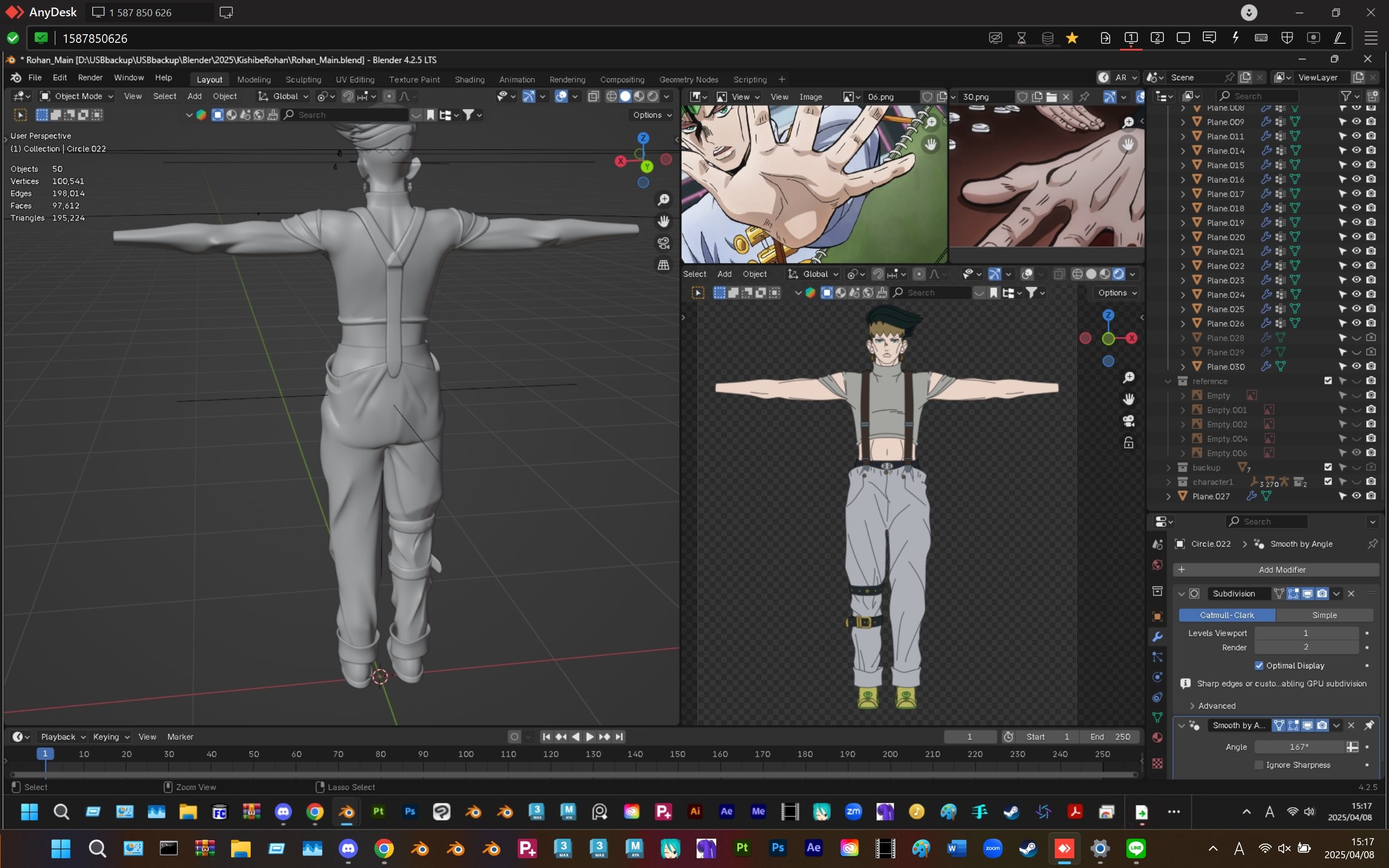Toggle X-ray in the left viewport header

point(594,97)
